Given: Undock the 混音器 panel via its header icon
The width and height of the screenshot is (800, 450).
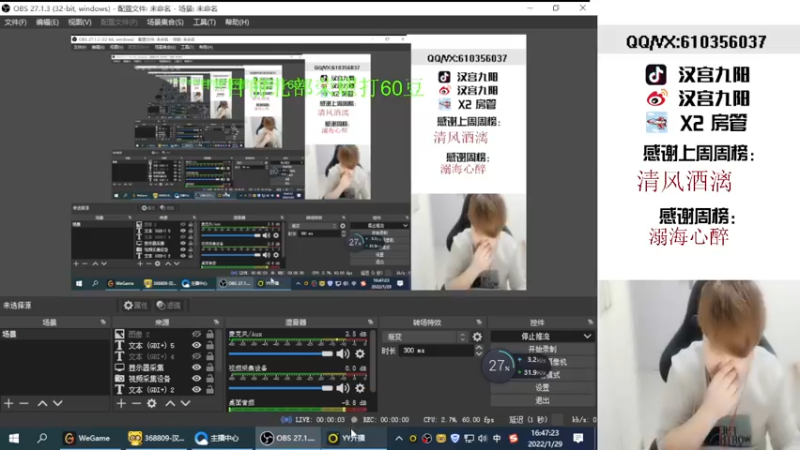Looking at the screenshot, I should click(370, 322).
